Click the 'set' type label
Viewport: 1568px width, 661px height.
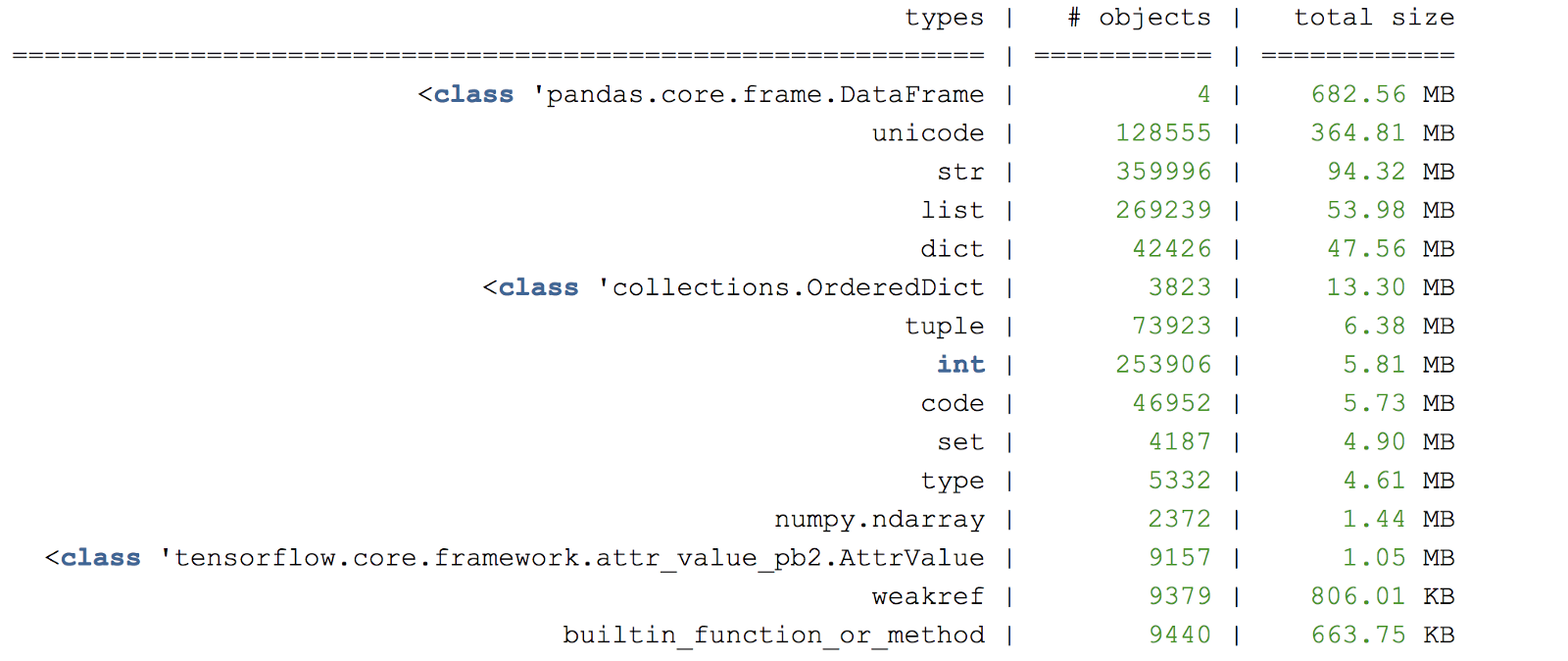[959, 442]
